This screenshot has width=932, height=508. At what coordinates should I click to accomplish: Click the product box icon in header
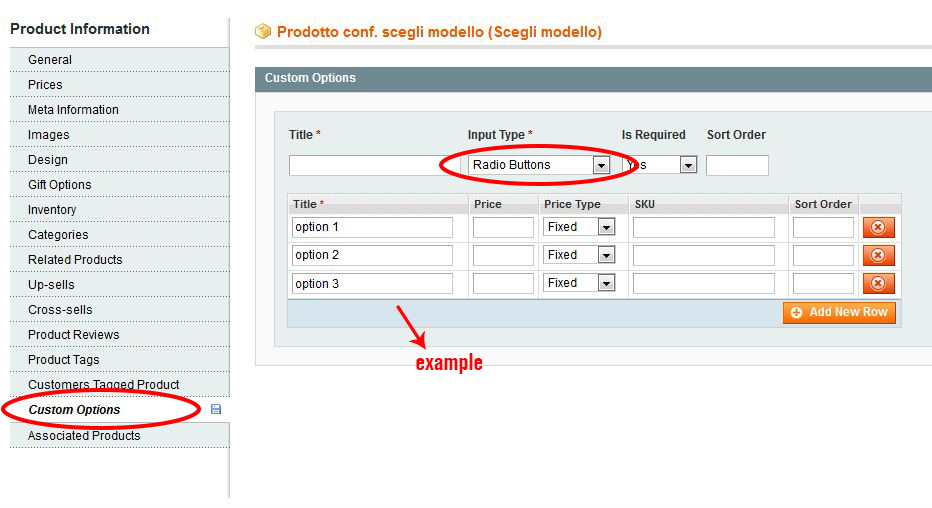click(263, 32)
